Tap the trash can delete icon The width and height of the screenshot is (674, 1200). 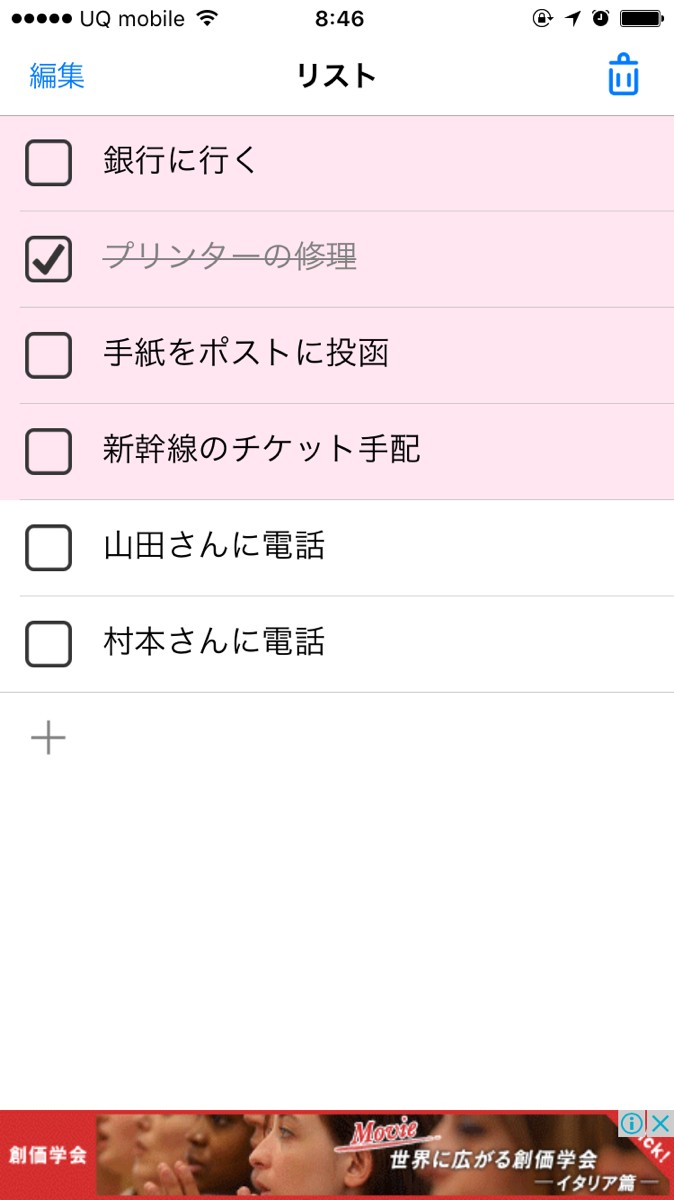tap(623, 75)
